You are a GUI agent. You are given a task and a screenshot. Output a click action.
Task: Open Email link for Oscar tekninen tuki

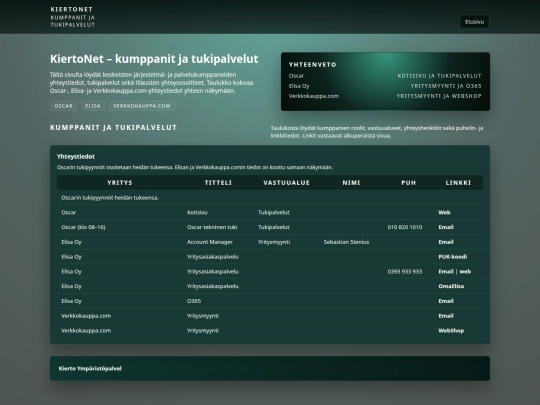446,227
